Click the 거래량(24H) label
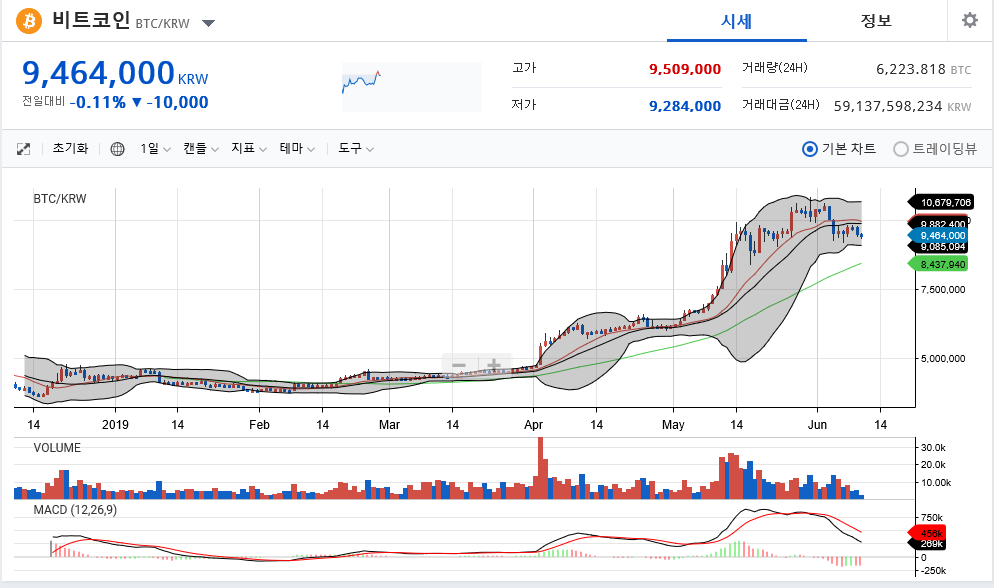The height and width of the screenshot is (588, 994). click(x=775, y=67)
